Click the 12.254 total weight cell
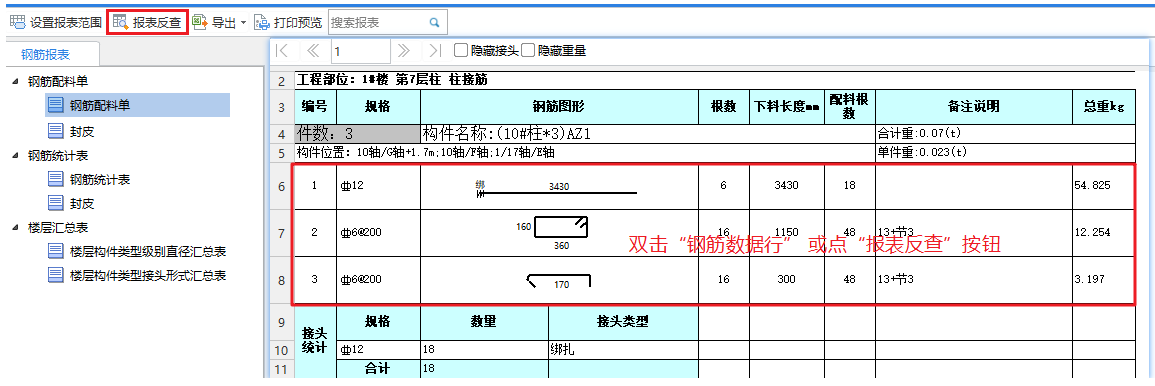 [x=1103, y=233]
